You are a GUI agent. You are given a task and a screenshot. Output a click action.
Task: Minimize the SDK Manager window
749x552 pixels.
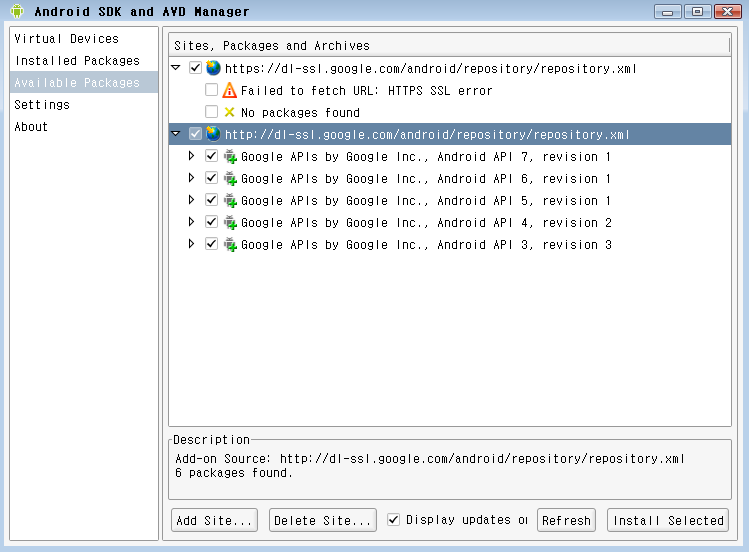tap(667, 11)
